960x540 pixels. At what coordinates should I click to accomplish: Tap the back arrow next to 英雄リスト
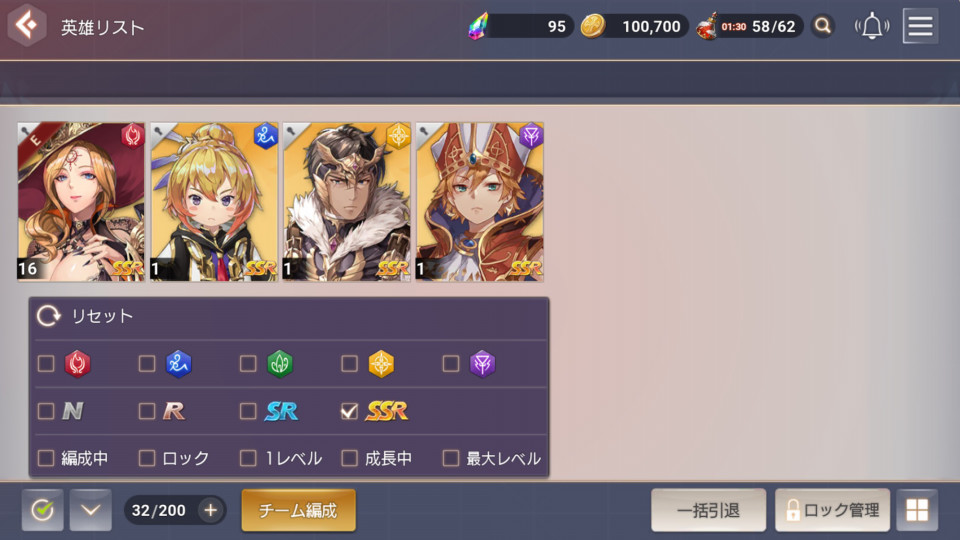click(x=26, y=25)
